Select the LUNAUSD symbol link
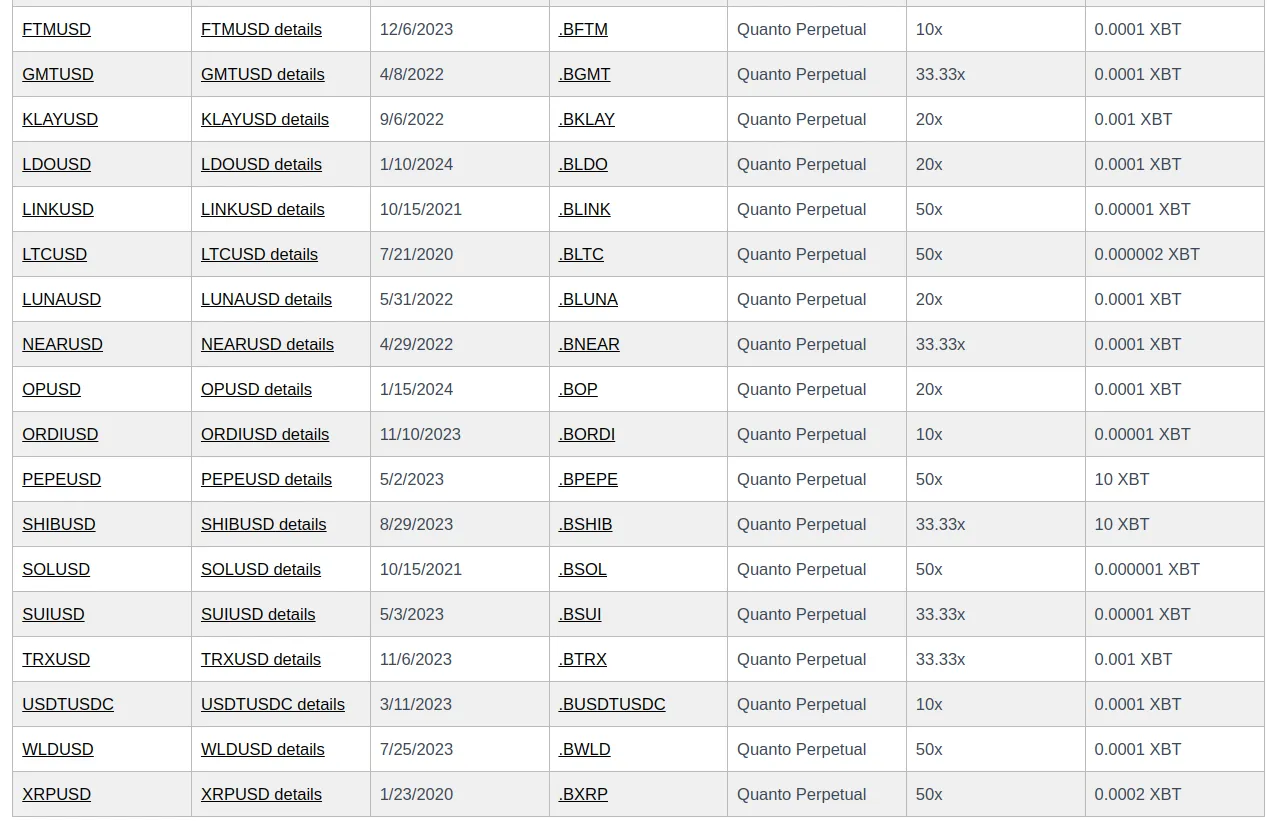The height and width of the screenshot is (827, 1274). pos(61,299)
